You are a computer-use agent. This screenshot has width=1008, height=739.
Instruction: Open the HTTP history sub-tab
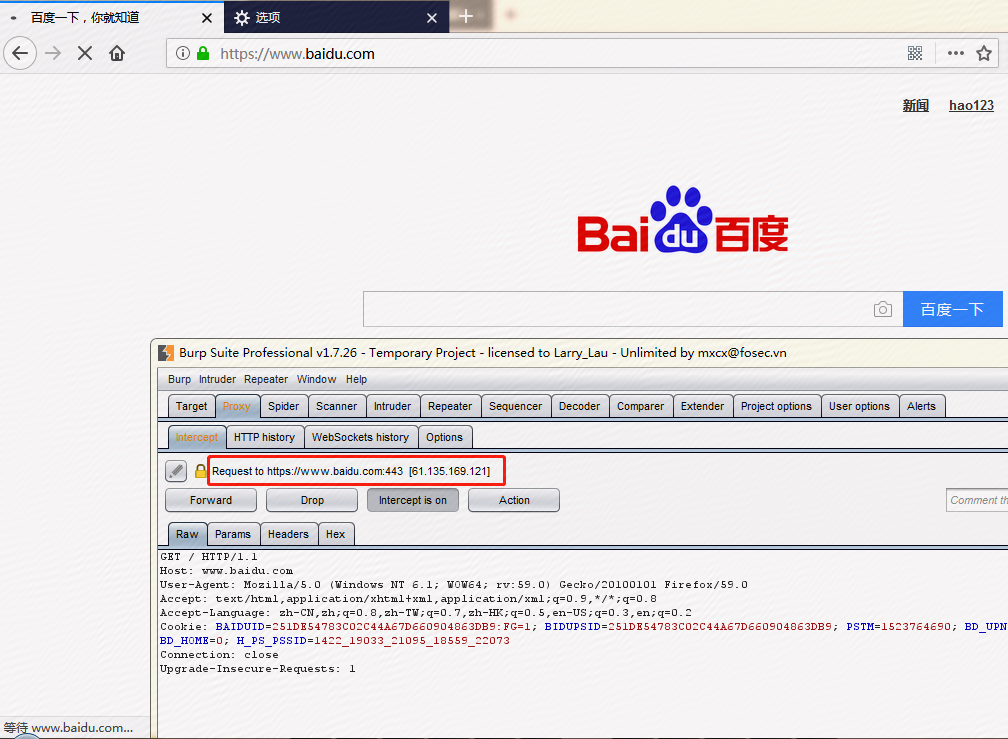point(264,437)
